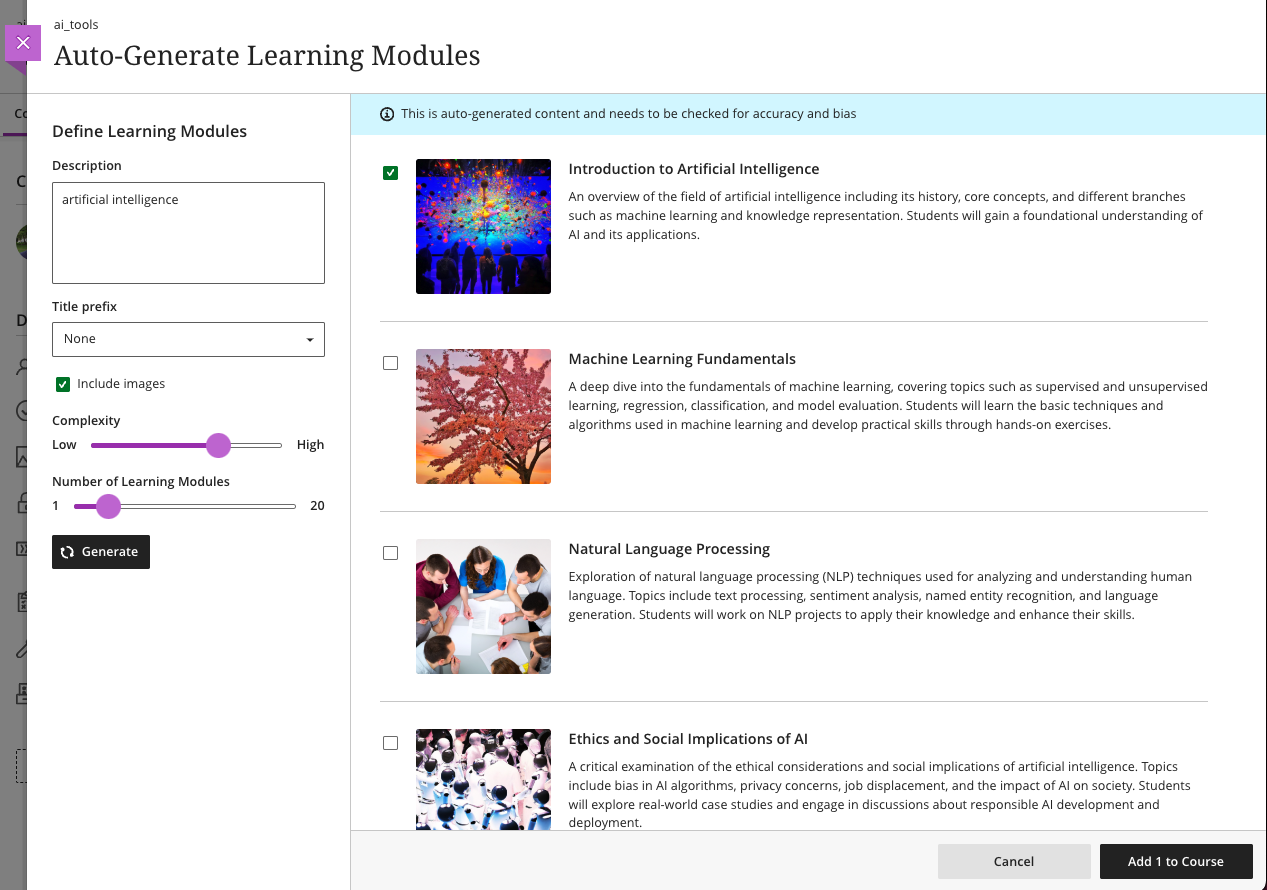
Task: Toggle the Include images checkbox
Action: (63, 384)
